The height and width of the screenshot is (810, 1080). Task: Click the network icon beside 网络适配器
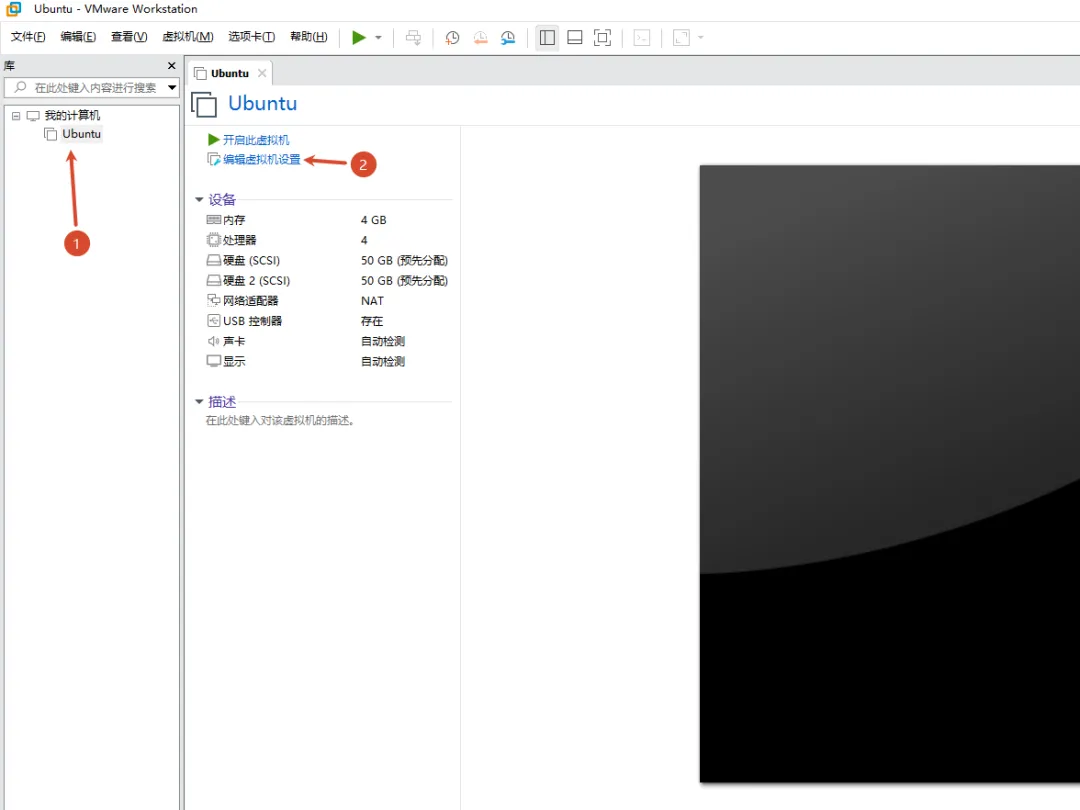click(214, 300)
